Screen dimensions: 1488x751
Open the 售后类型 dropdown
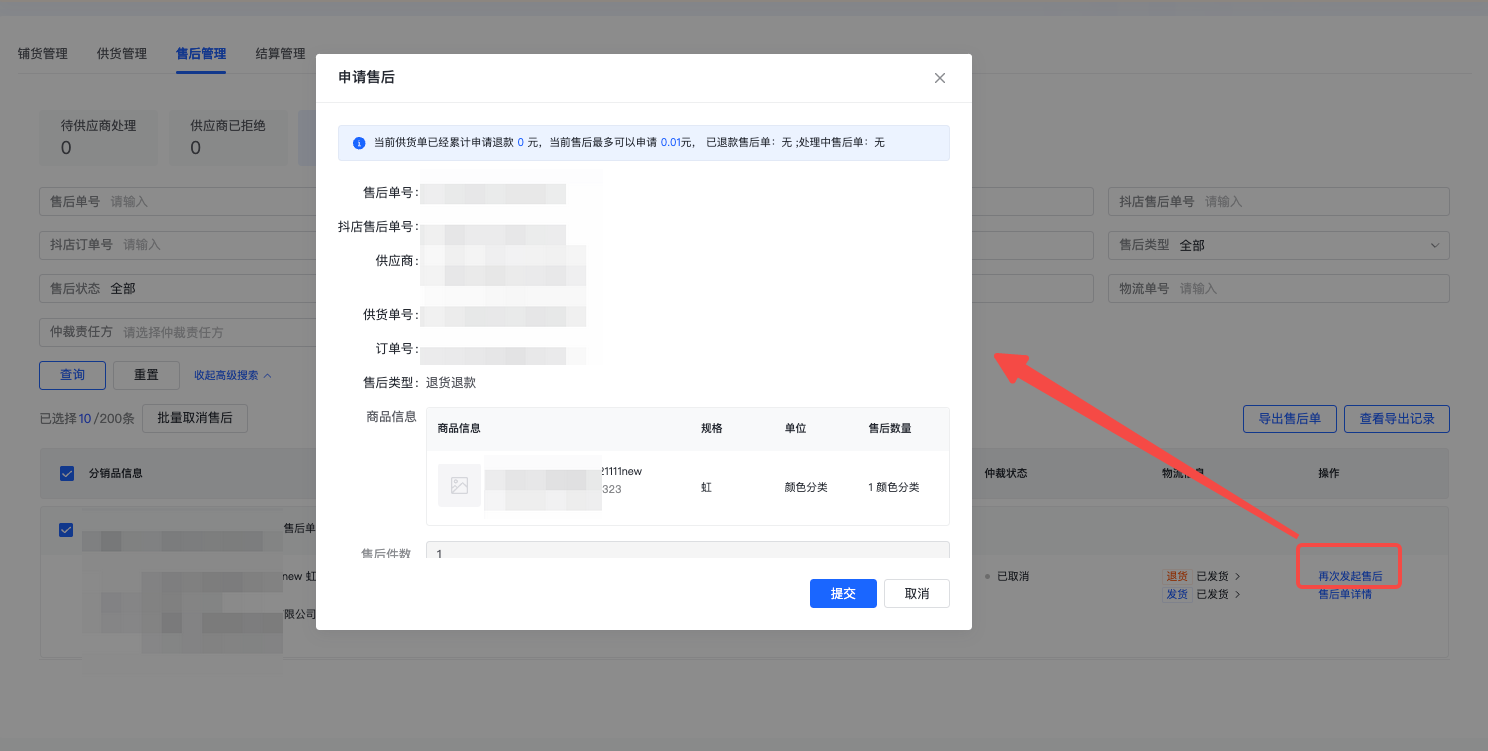[x=1278, y=245]
